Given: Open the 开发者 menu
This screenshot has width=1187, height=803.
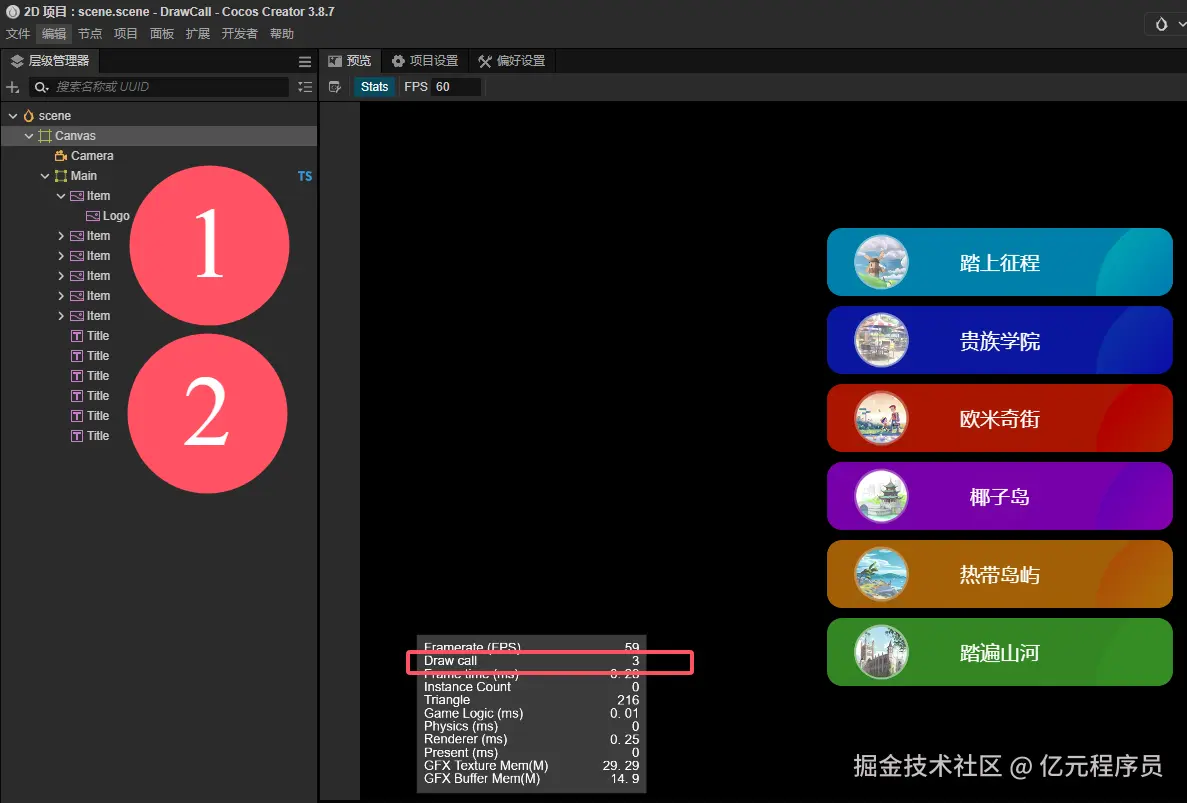Looking at the screenshot, I should (239, 33).
